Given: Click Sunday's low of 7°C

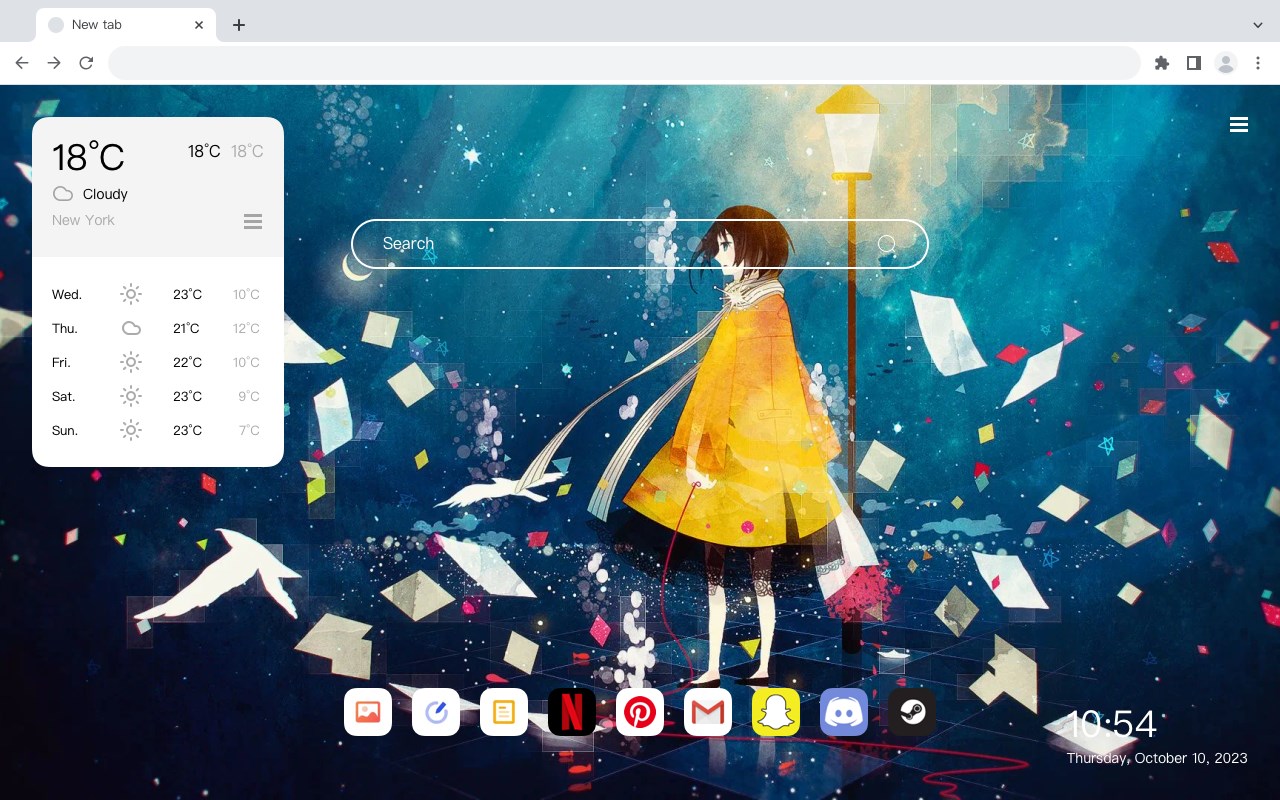Looking at the screenshot, I should [249, 430].
